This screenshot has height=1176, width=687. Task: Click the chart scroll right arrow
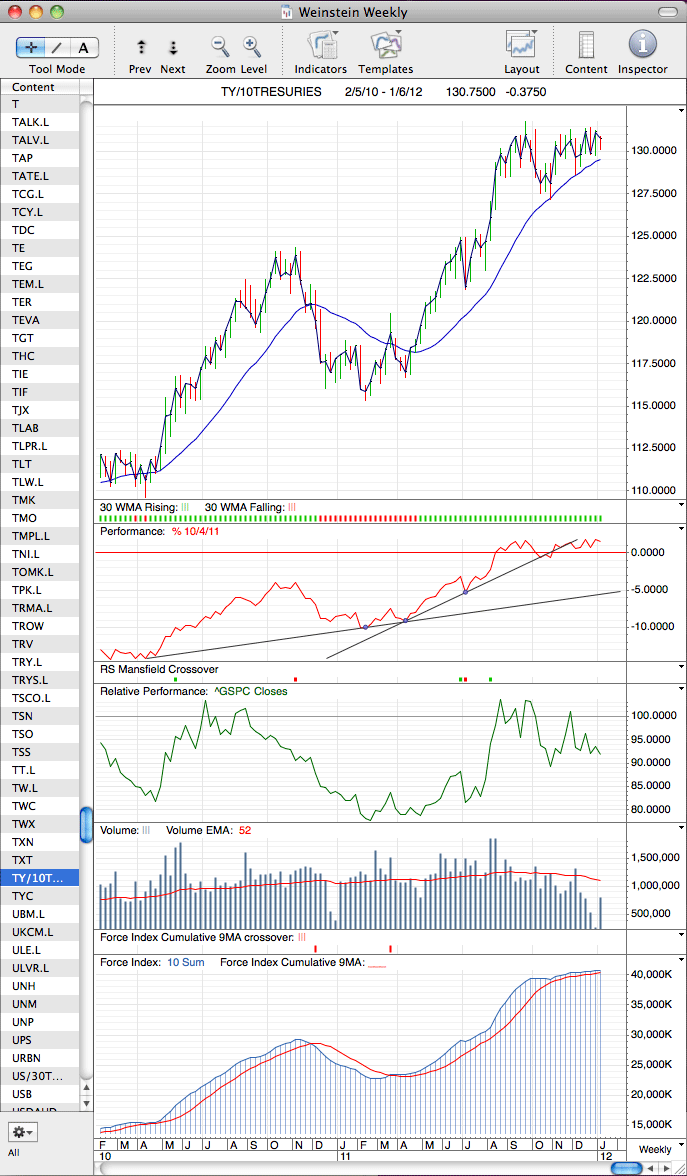(666, 1168)
